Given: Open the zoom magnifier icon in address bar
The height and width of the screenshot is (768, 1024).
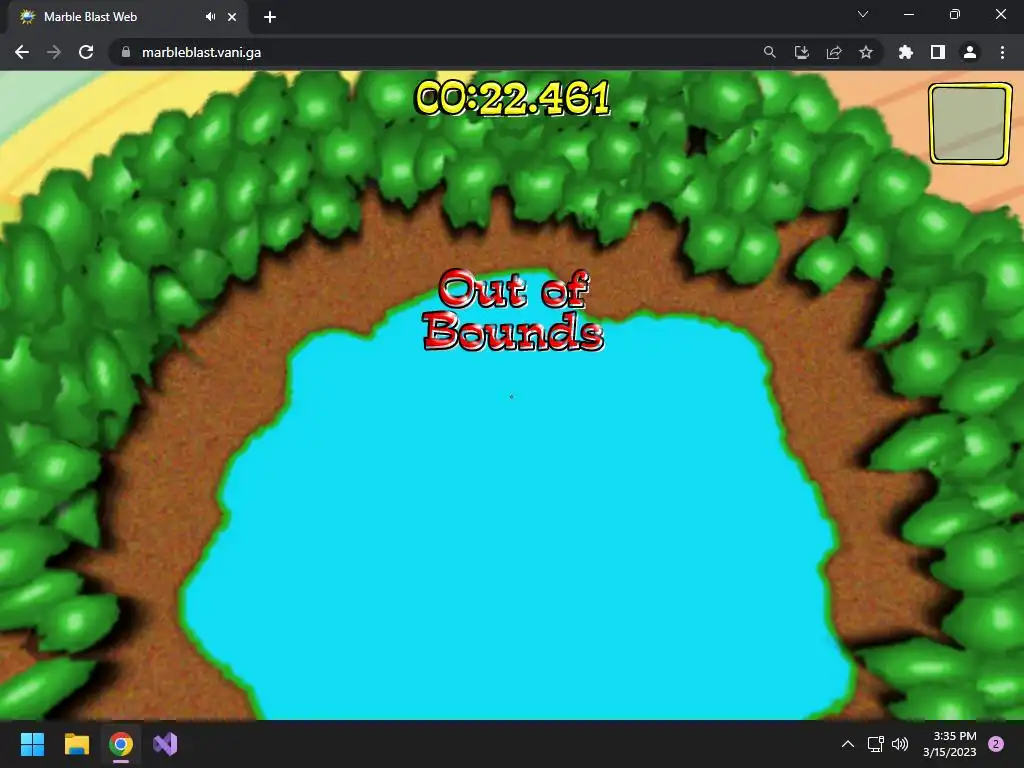Looking at the screenshot, I should [x=769, y=52].
